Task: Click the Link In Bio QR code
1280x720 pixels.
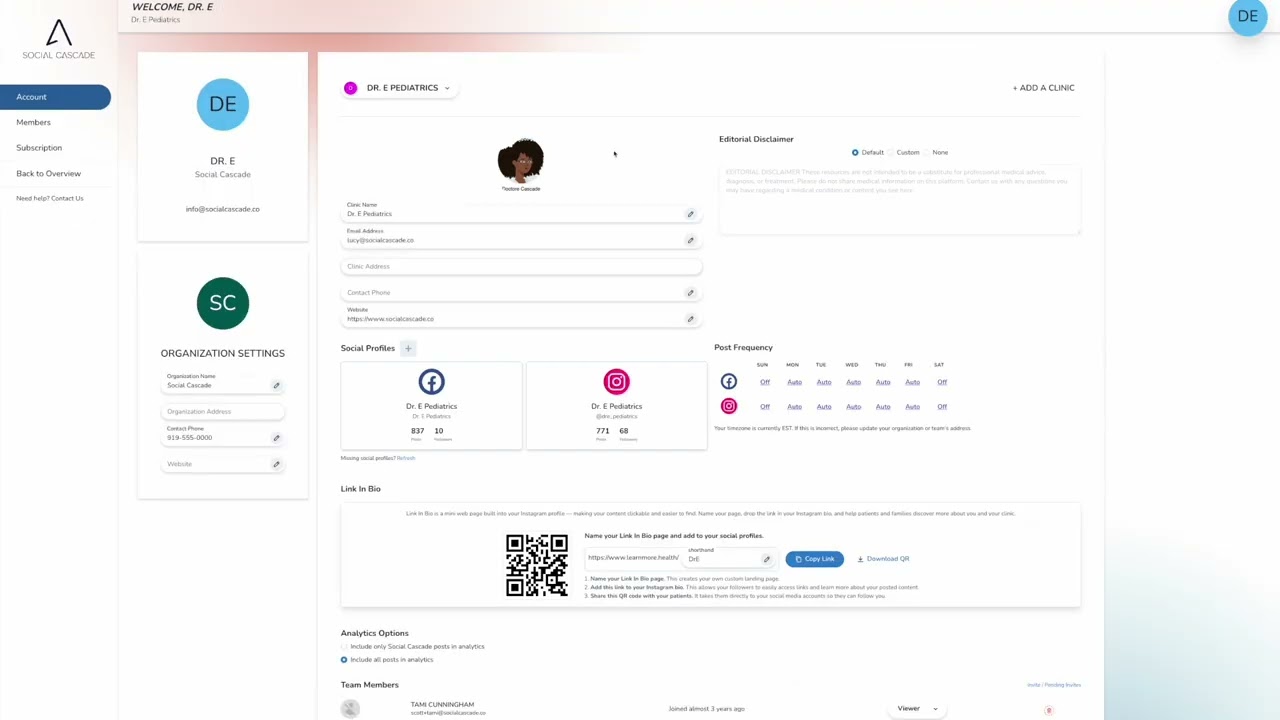Action: [x=537, y=565]
